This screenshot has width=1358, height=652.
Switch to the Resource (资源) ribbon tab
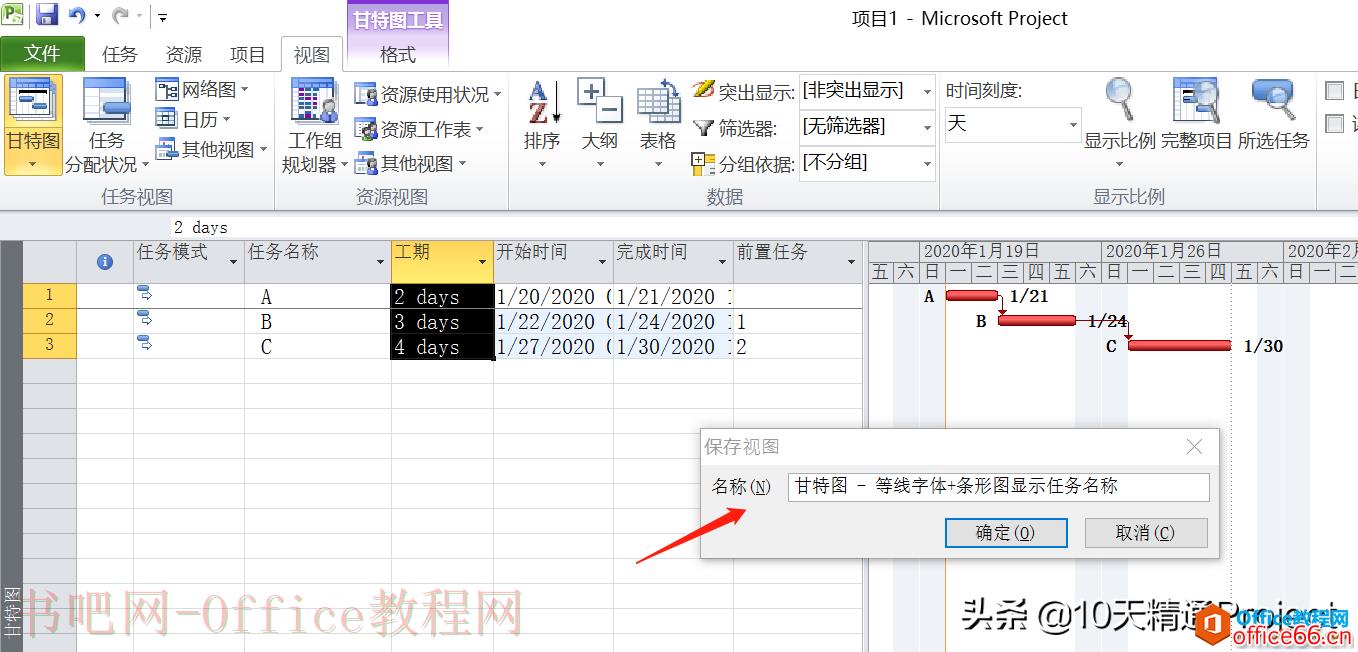(x=184, y=55)
